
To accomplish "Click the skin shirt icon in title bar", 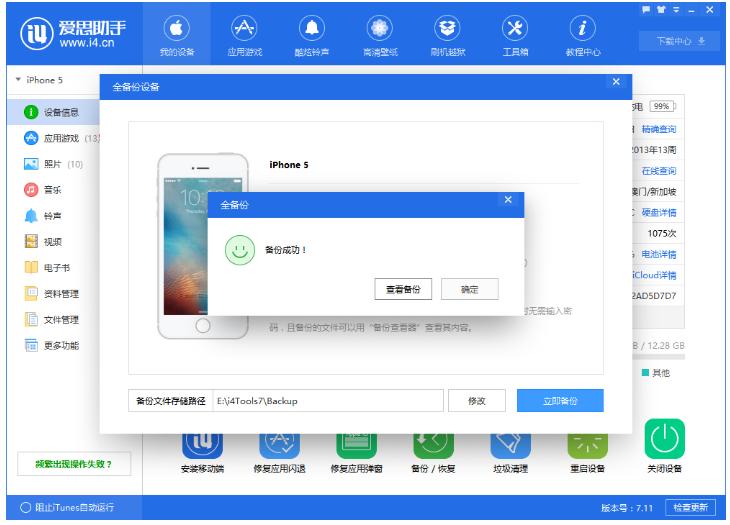I will pyautogui.click(x=661, y=9).
